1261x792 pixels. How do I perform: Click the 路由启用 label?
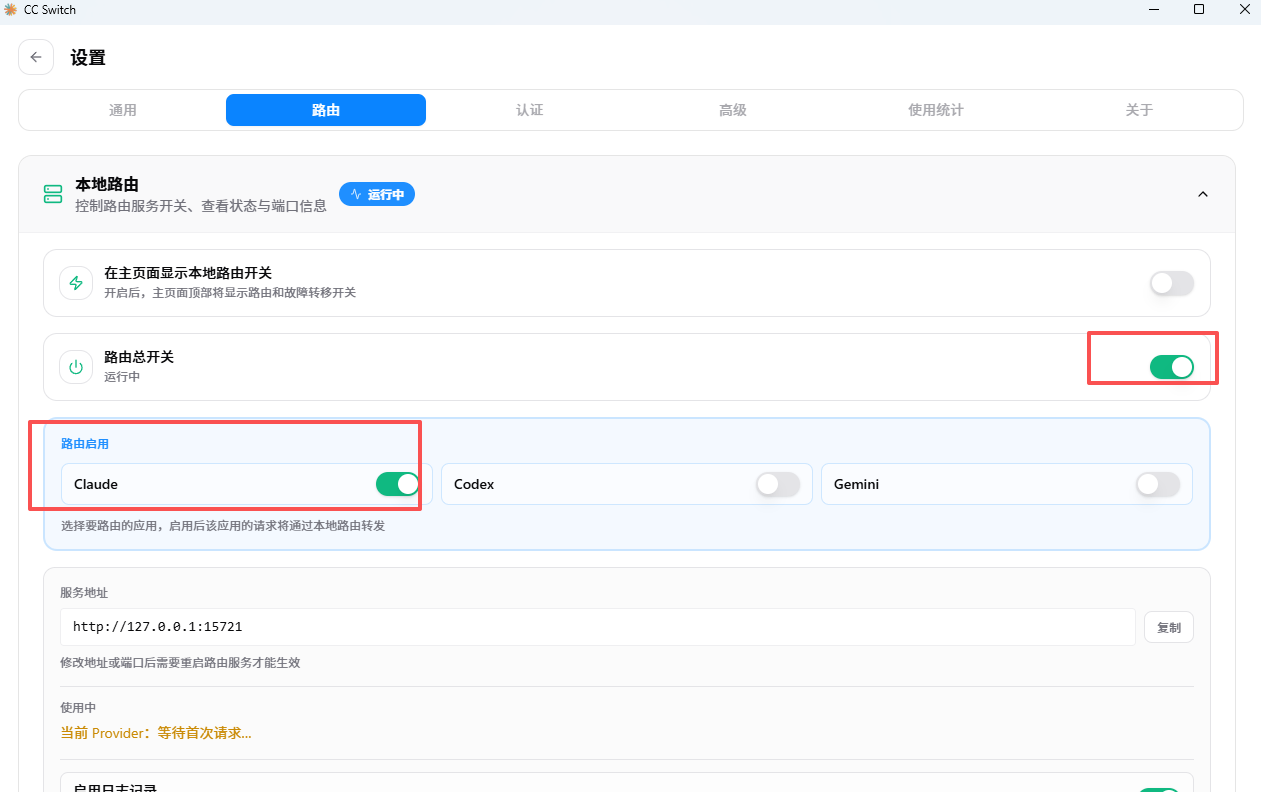click(85, 444)
